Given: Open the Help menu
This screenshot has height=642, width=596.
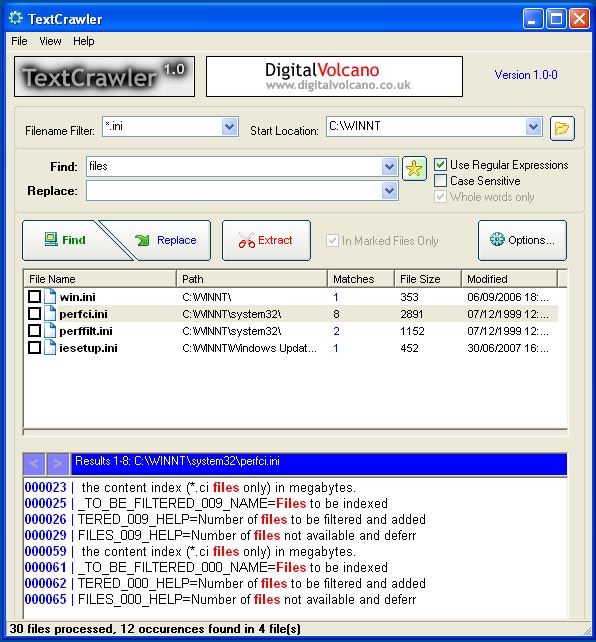Looking at the screenshot, I should click(84, 41).
